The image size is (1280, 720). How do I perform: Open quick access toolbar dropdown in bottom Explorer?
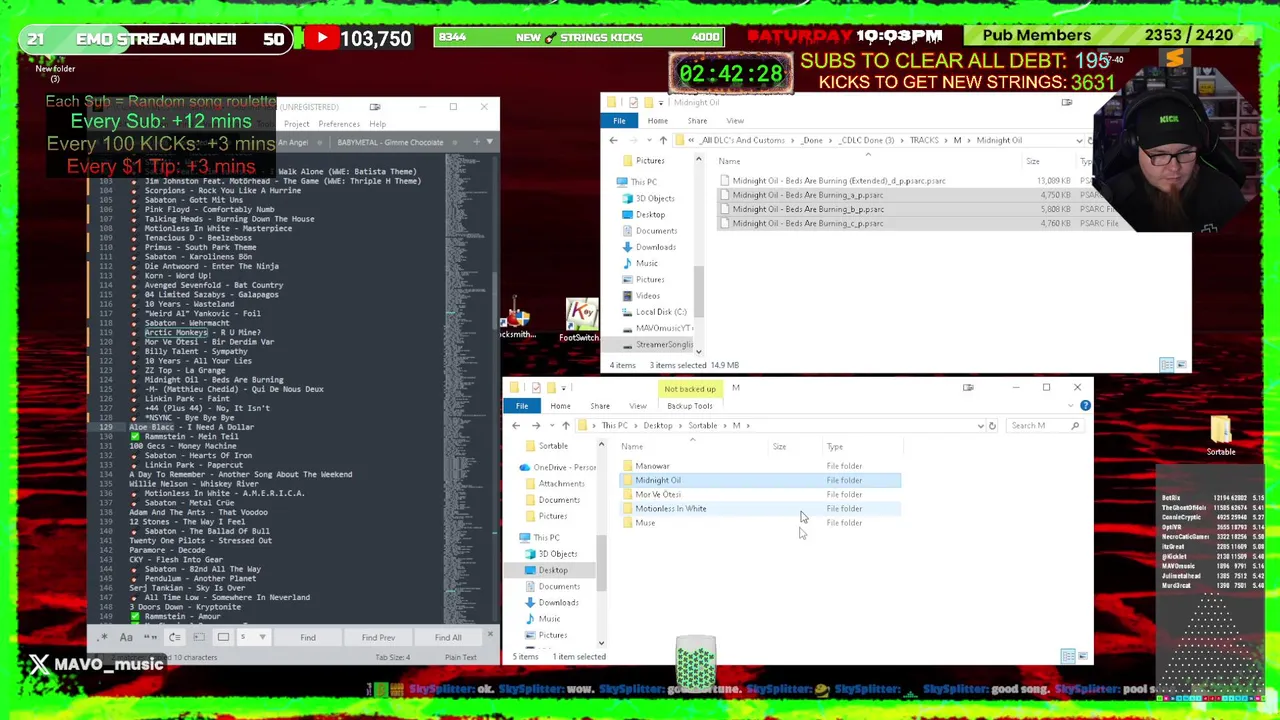564,388
